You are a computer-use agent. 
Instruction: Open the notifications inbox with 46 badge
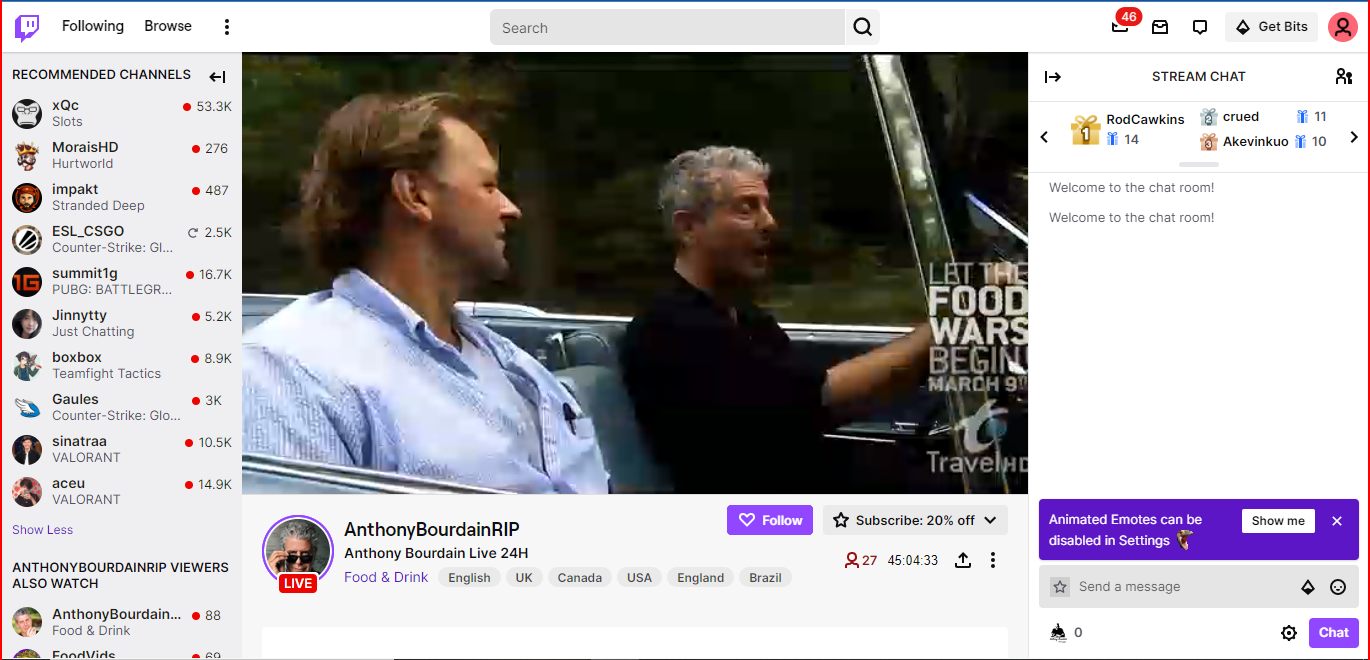click(1120, 27)
